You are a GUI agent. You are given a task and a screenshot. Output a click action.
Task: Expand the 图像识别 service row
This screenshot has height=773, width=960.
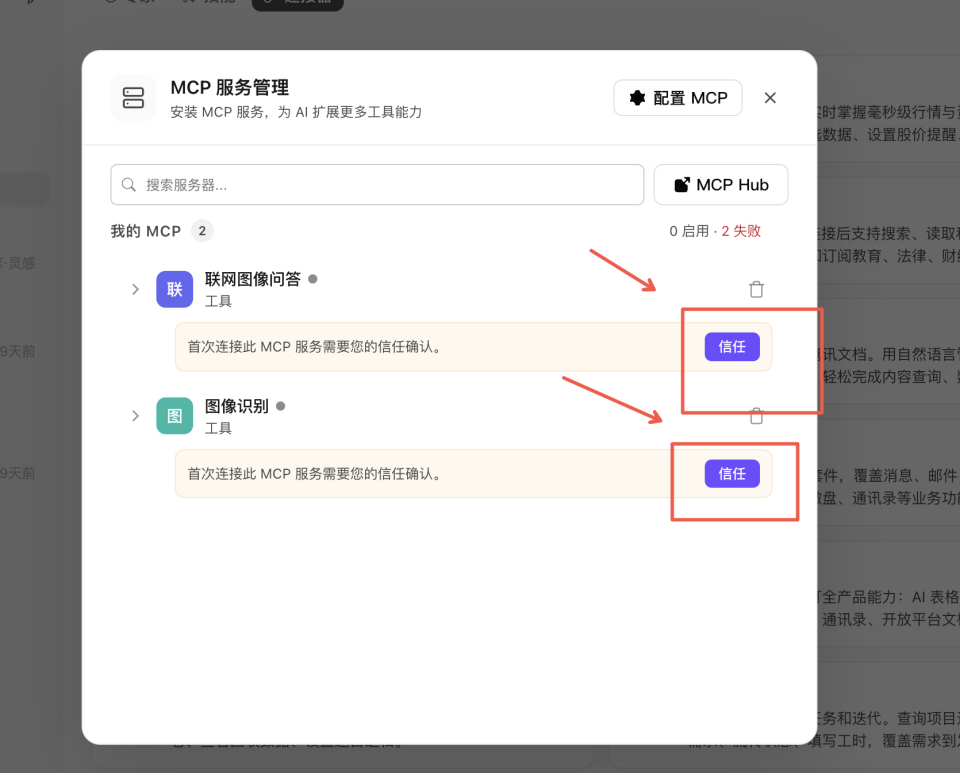click(x=135, y=416)
